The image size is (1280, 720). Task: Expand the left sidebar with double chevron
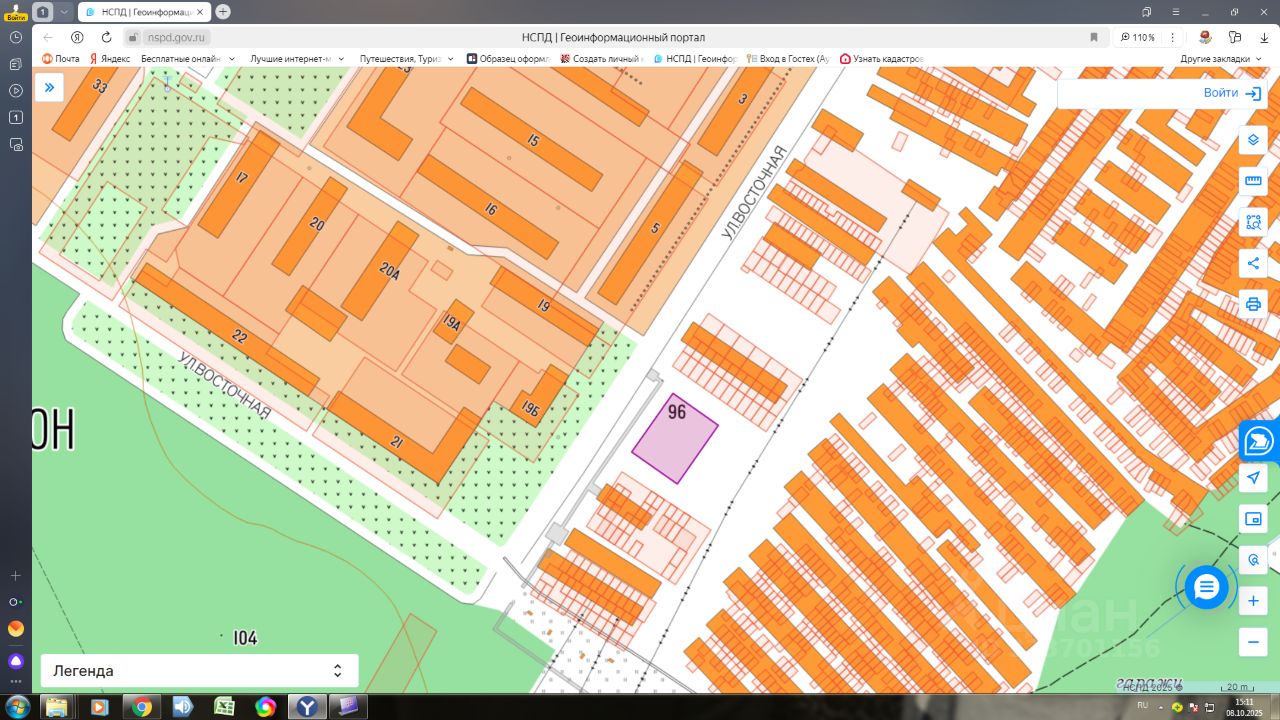[49, 88]
